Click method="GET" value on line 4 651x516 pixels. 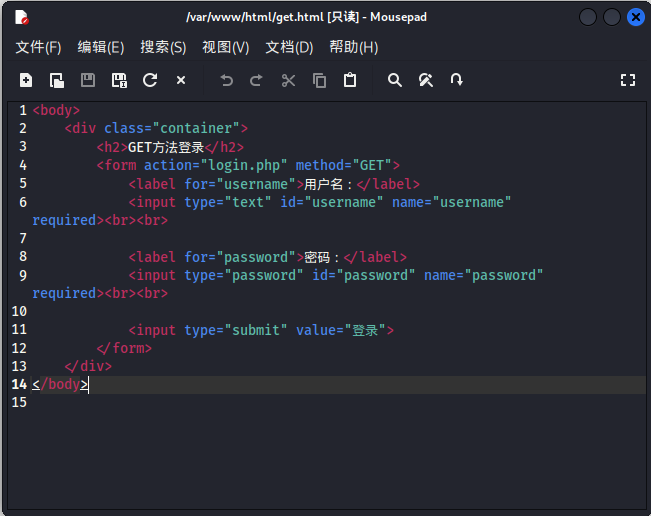pos(343,165)
